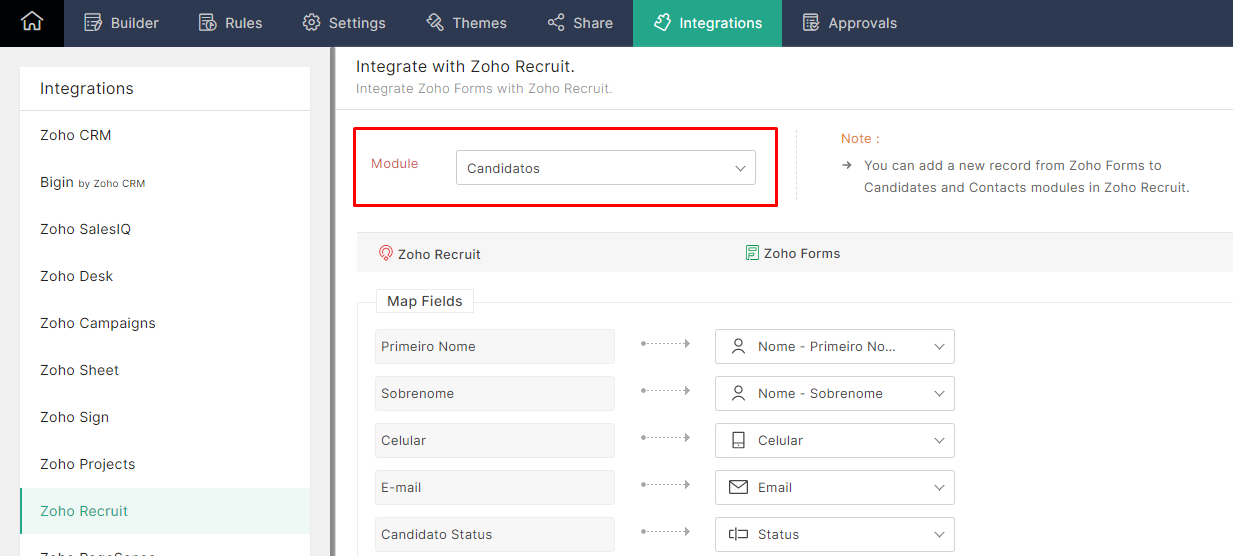The width and height of the screenshot is (1233, 556).
Task: Go to Zoho Campaigns integration
Action: (98, 323)
